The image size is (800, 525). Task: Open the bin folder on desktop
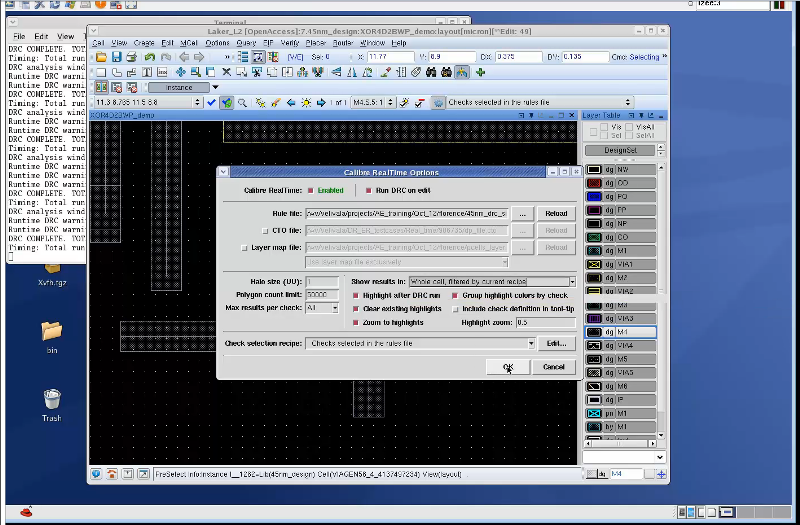pyautogui.click(x=52, y=337)
